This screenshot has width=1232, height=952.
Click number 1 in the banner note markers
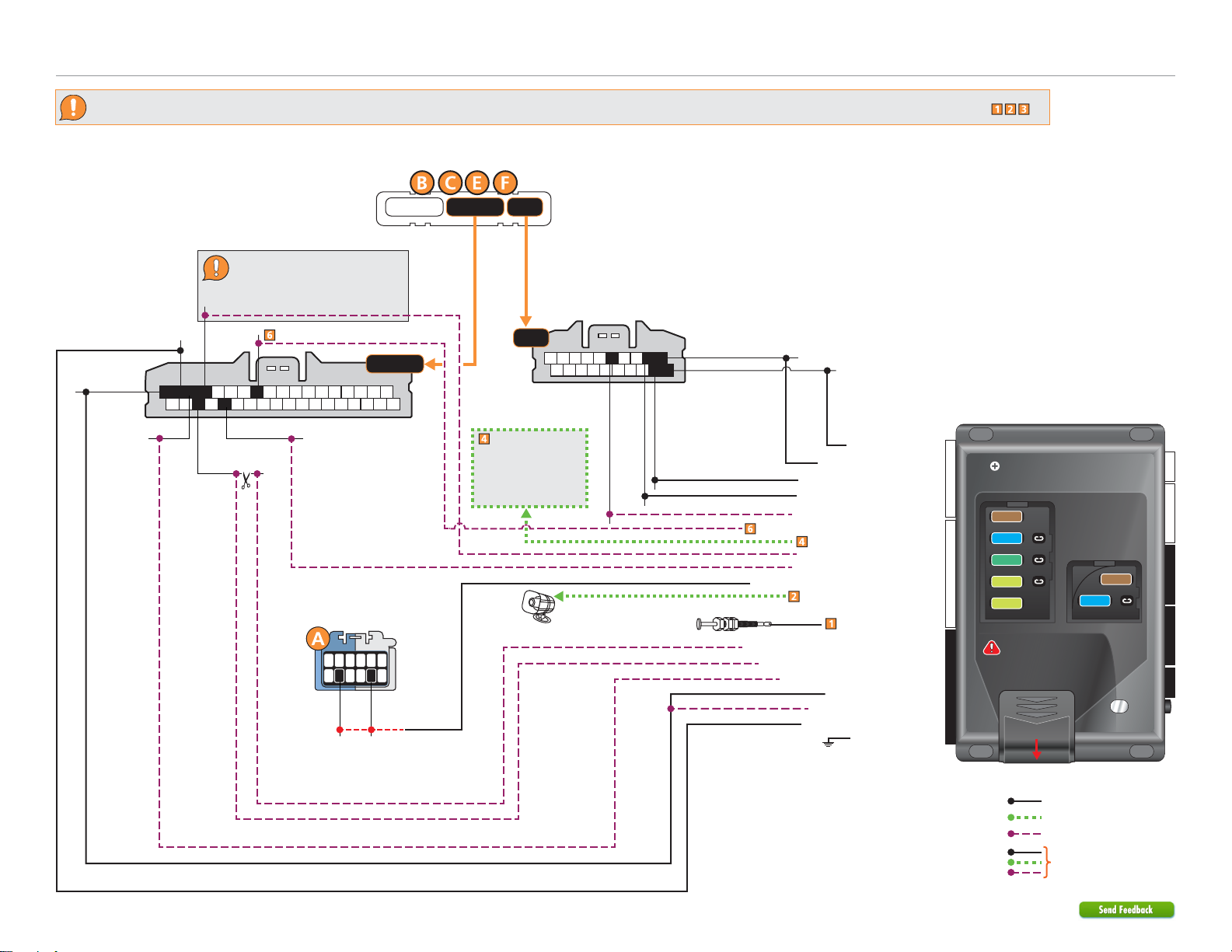point(996,109)
